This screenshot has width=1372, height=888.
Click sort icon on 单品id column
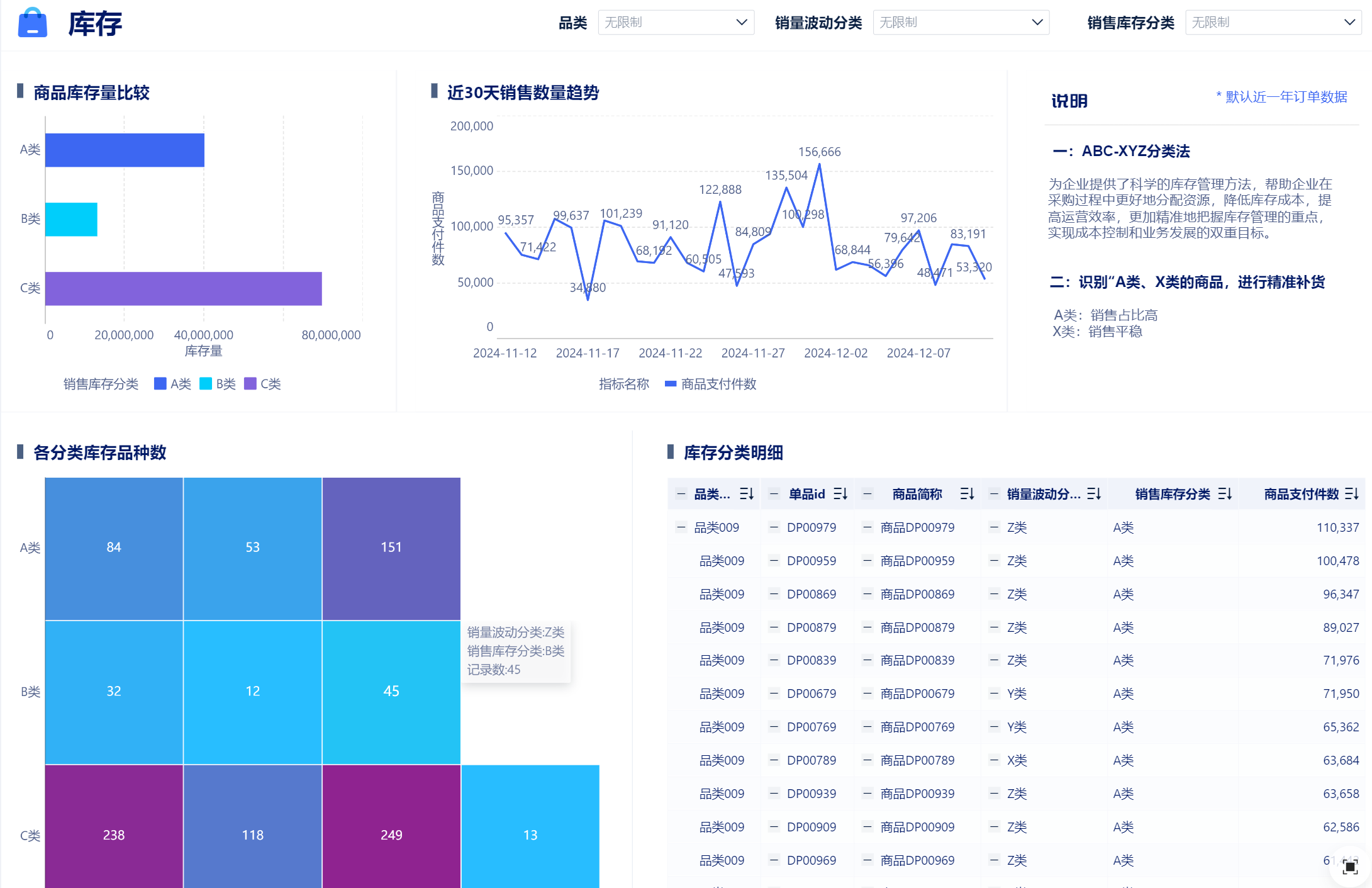840,494
